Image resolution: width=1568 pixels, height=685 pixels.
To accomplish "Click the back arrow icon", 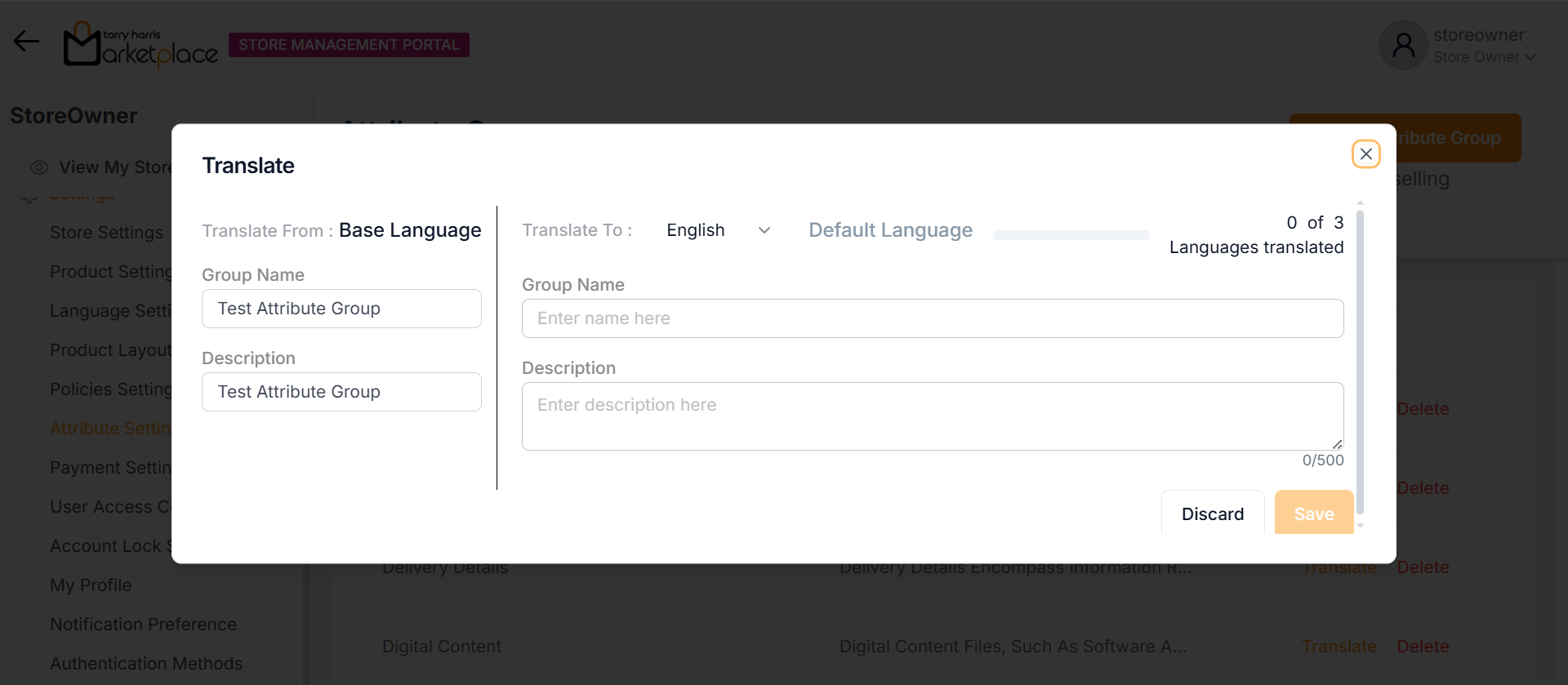I will 26,42.
